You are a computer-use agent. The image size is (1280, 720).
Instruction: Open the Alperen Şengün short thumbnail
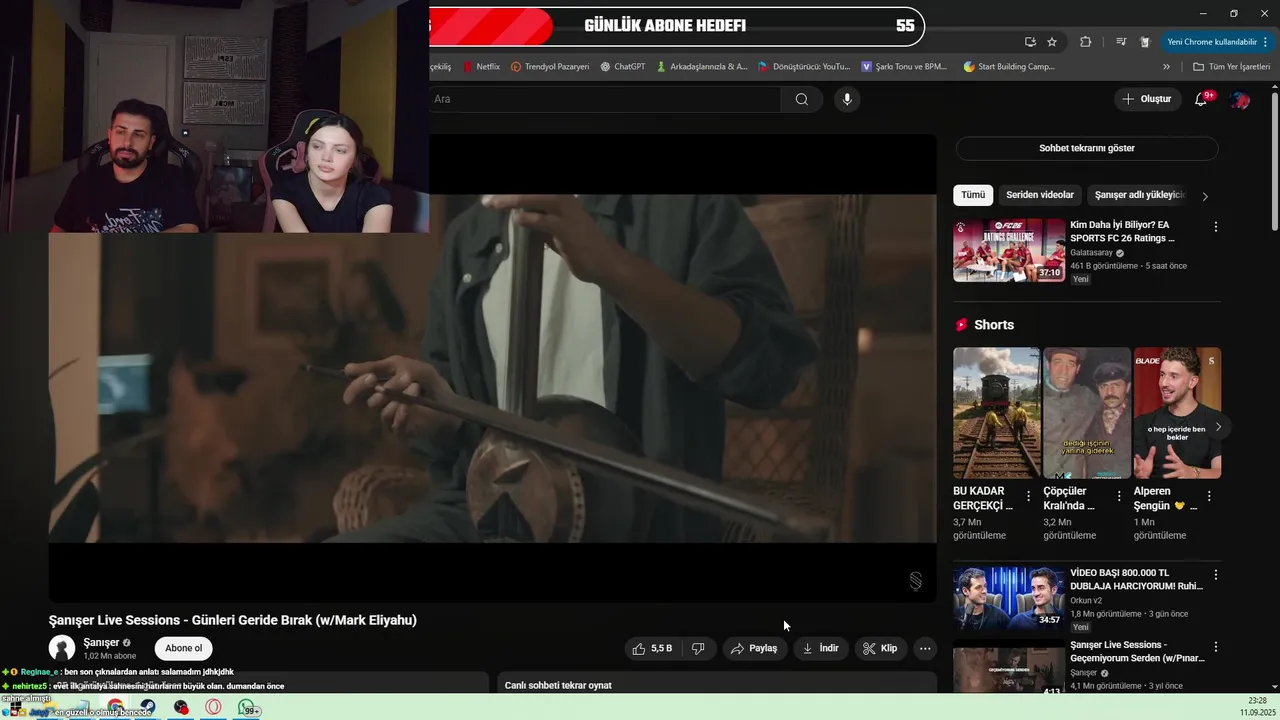pyautogui.click(x=1177, y=413)
